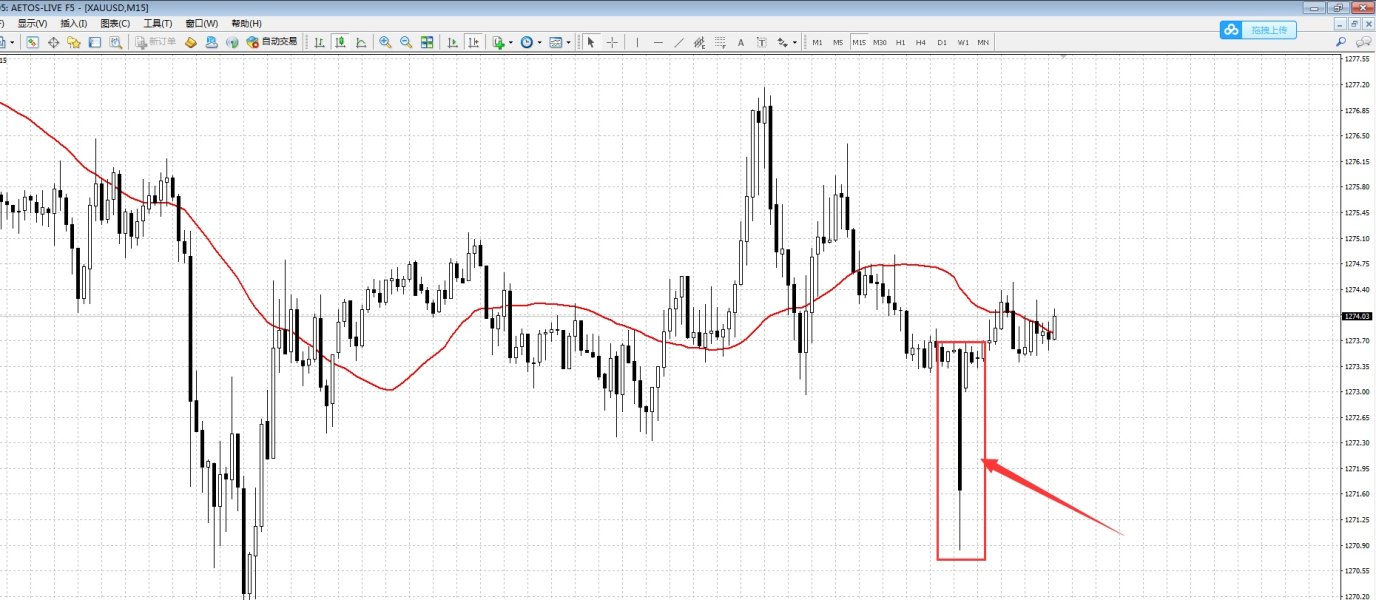Toggle the 自动交易 auto trading button
Screen dimensions: 1376x600
[273, 42]
